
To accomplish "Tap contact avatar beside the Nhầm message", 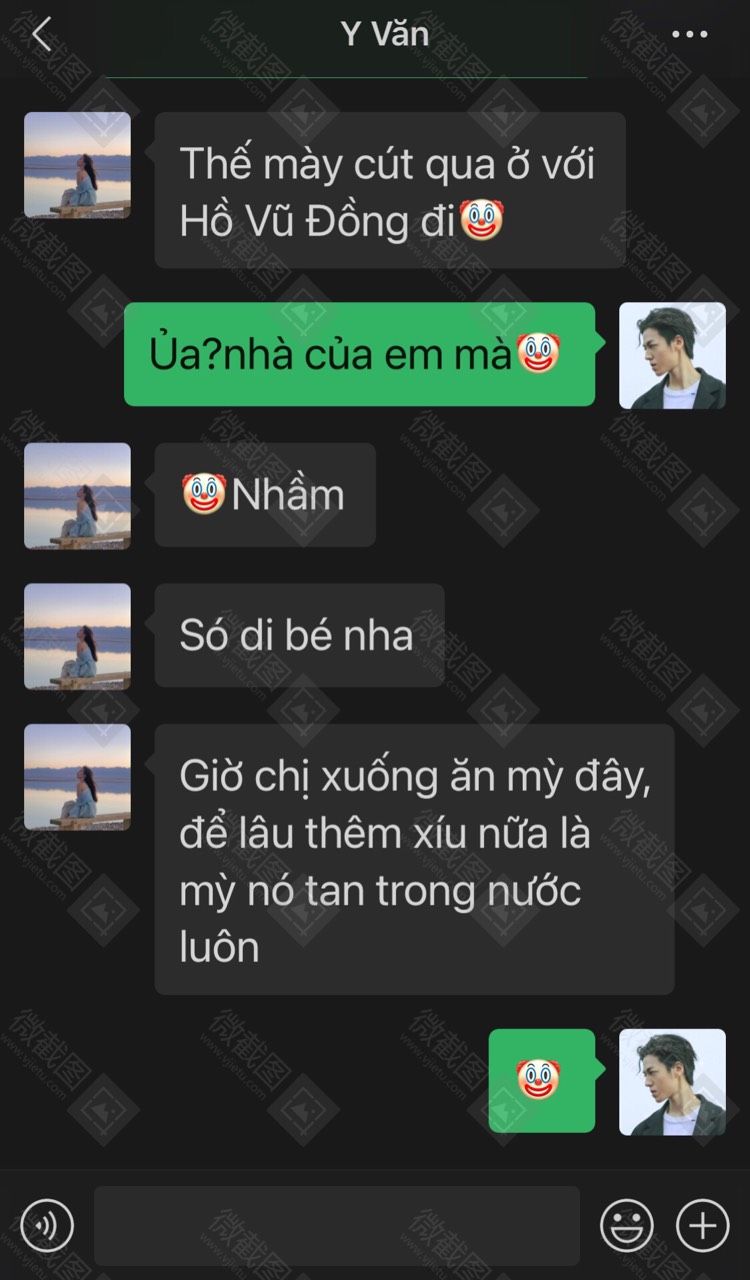I will pyautogui.click(x=77, y=496).
